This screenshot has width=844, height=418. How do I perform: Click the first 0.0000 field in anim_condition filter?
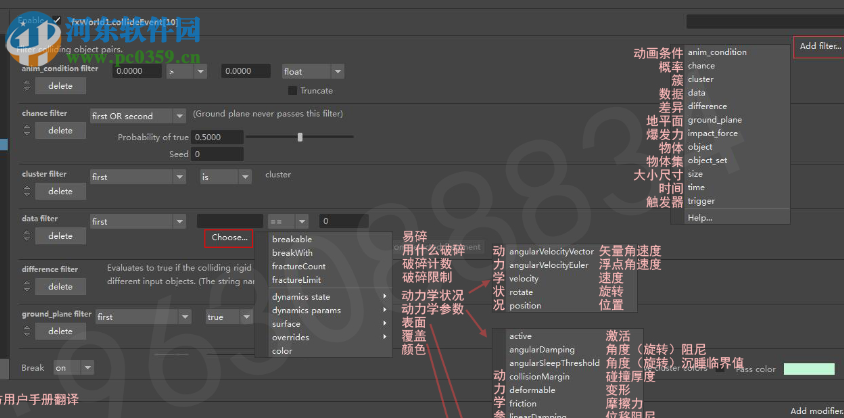click(137, 71)
